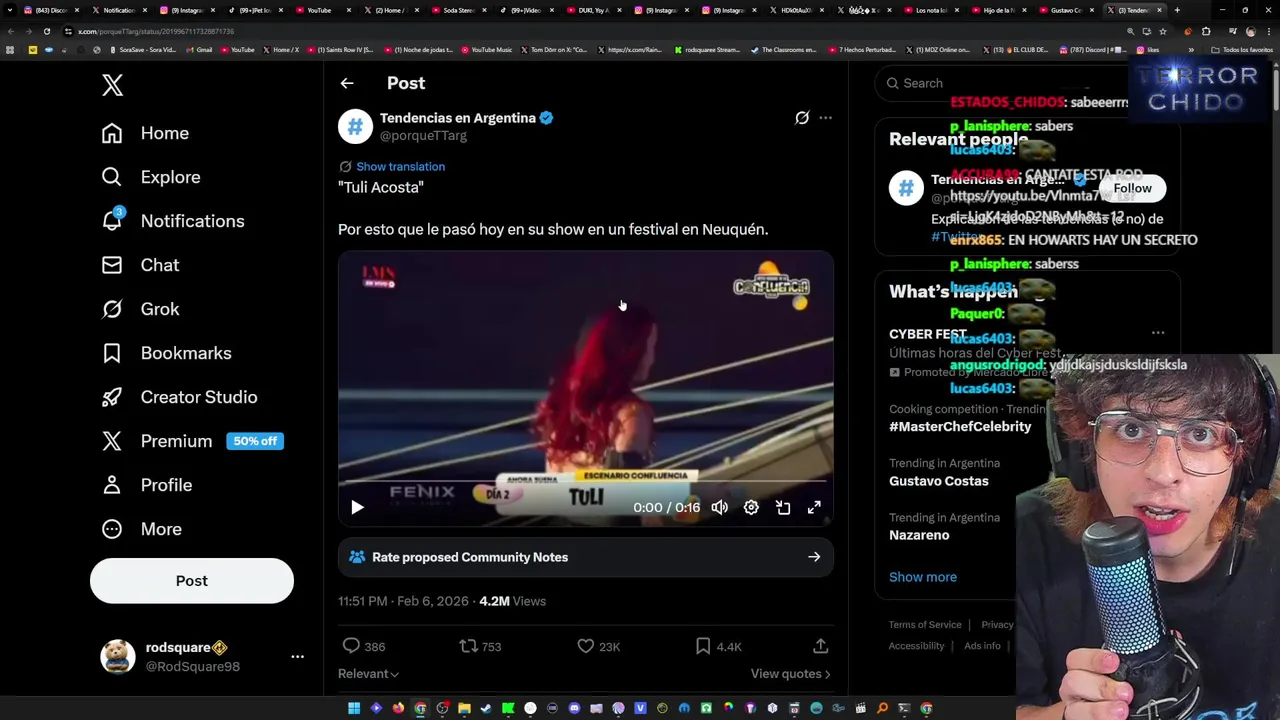1280x720 pixels.
Task: Expand the Relevant replies sort dropdown
Action: 368,674
